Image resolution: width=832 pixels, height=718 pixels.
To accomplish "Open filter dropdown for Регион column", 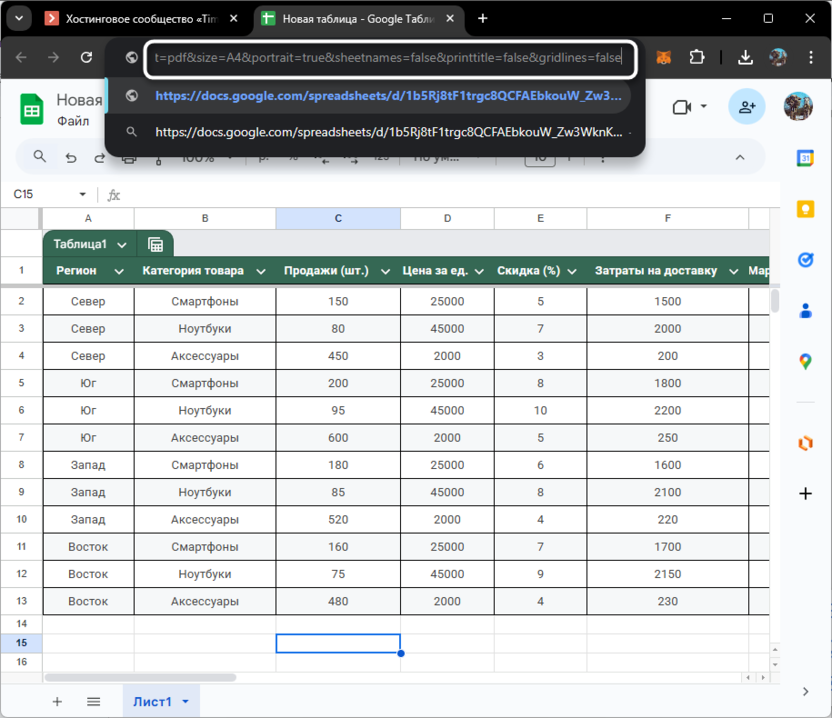I will click(119, 271).
